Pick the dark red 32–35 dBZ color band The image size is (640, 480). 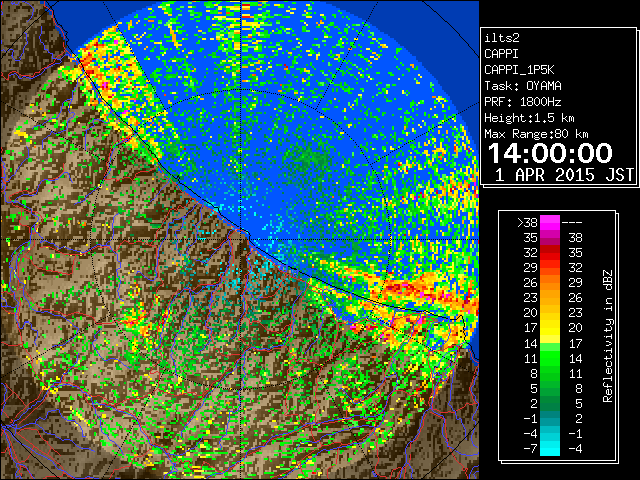[x=550, y=253]
